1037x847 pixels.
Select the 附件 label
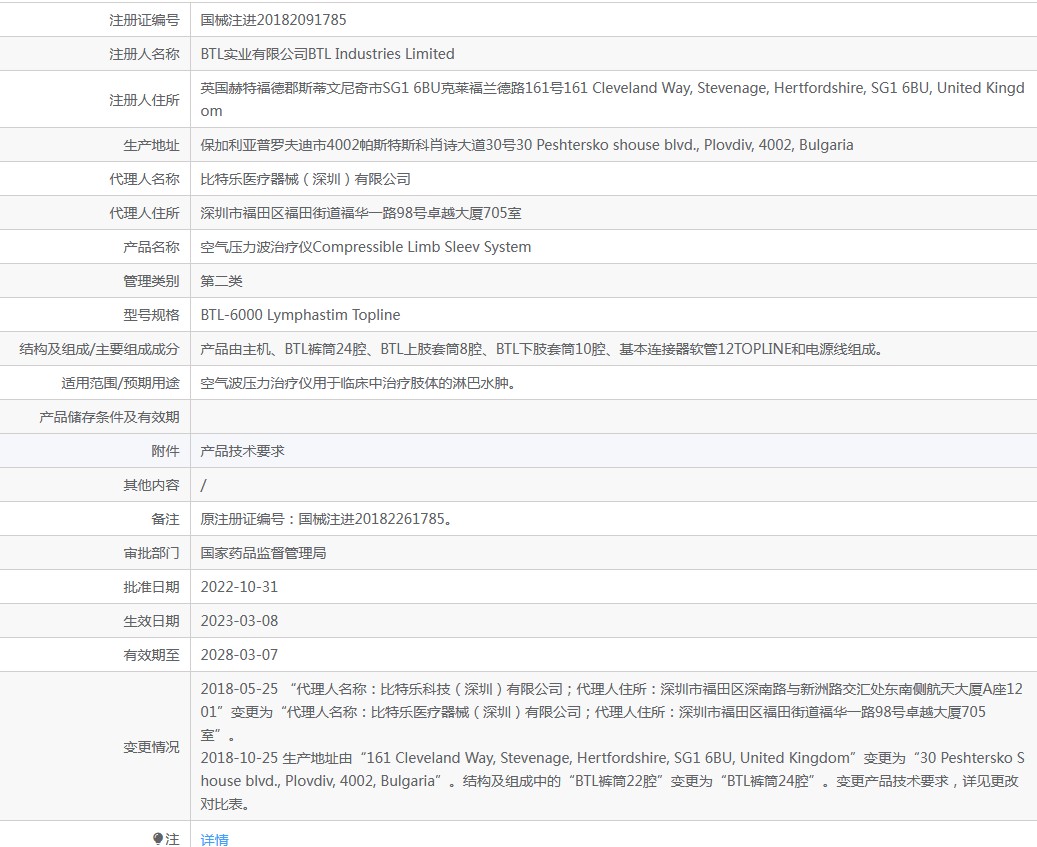(165, 451)
